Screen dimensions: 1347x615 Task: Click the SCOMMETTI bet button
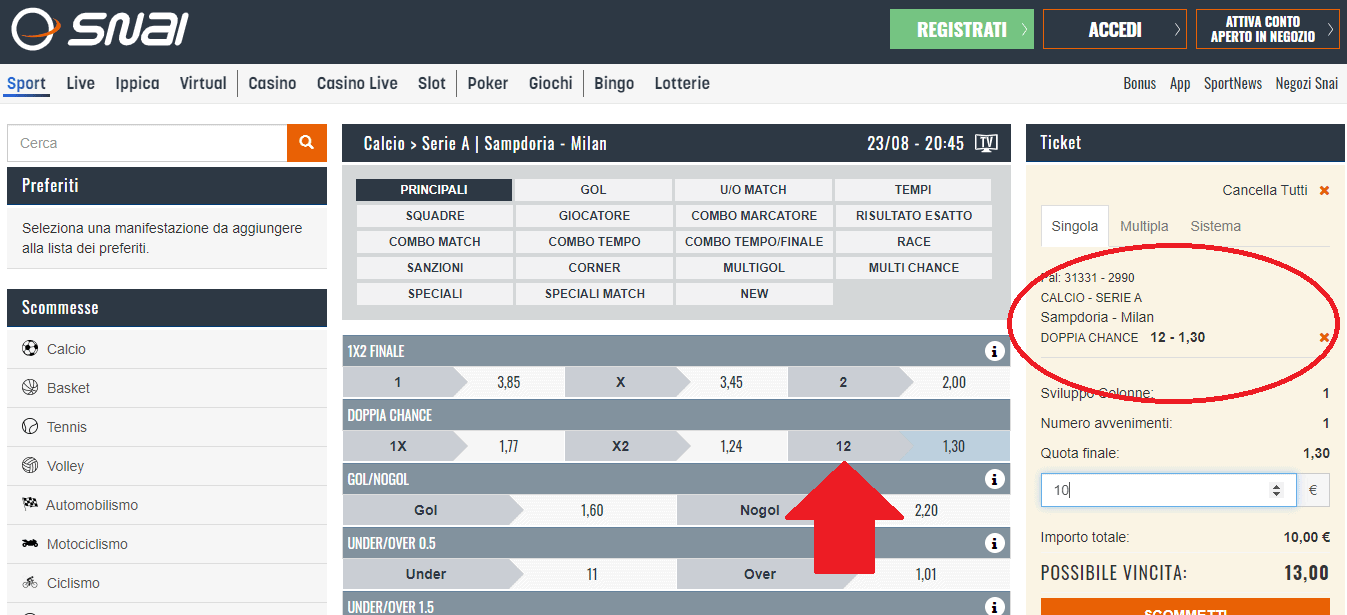click(1185, 606)
